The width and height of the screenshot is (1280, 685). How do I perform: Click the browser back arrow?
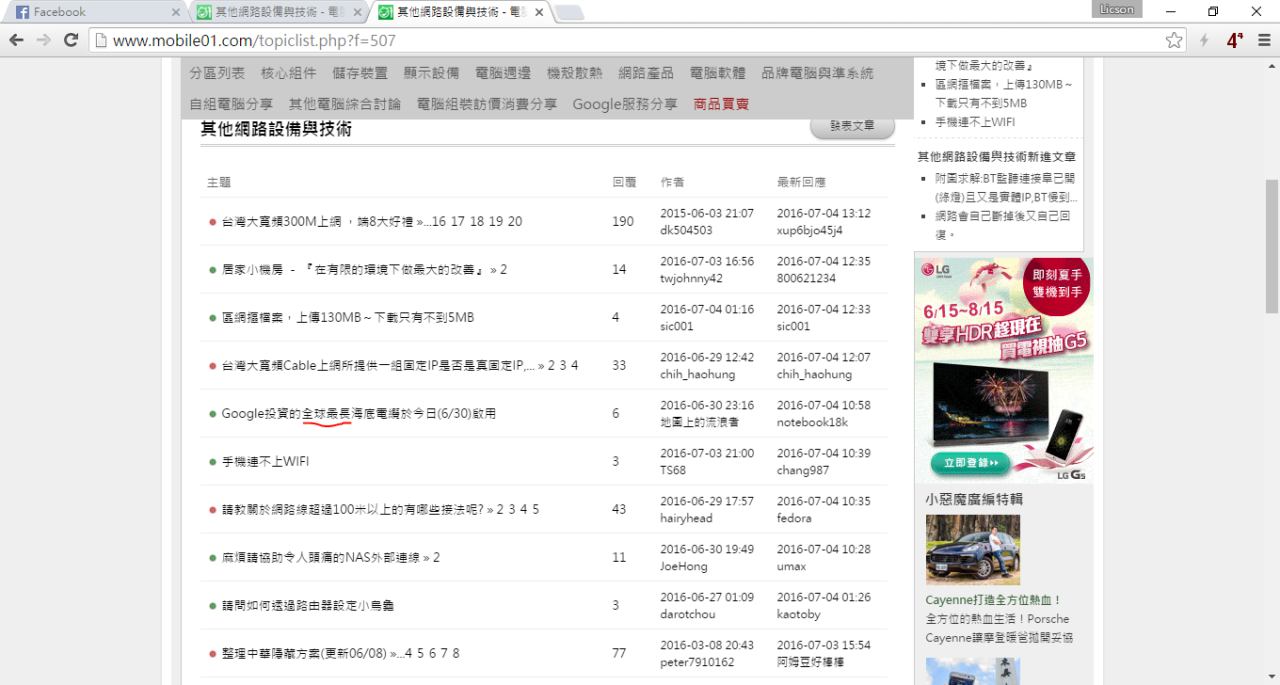pos(16,40)
